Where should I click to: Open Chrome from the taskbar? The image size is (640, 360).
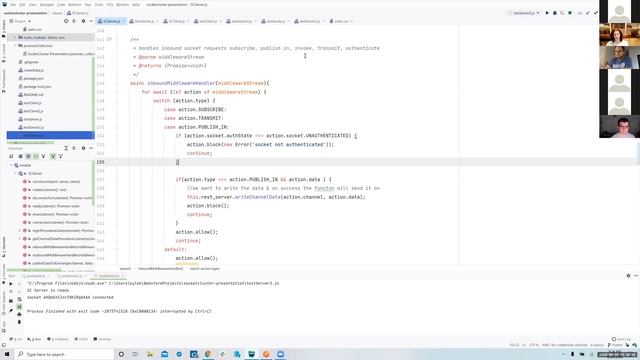coord(208,354)
